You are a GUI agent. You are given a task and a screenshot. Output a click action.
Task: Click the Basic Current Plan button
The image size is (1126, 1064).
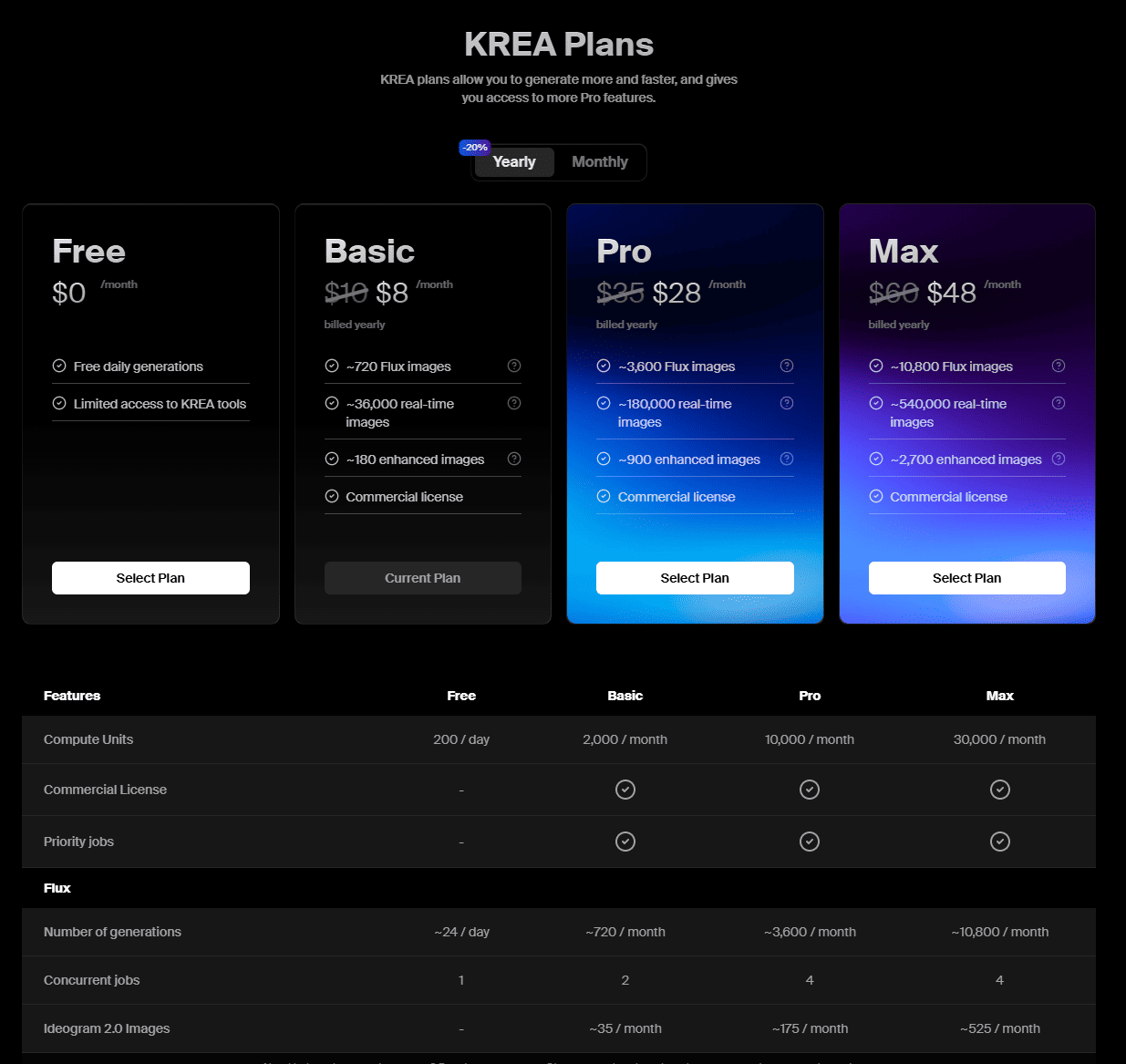point(423,578)
